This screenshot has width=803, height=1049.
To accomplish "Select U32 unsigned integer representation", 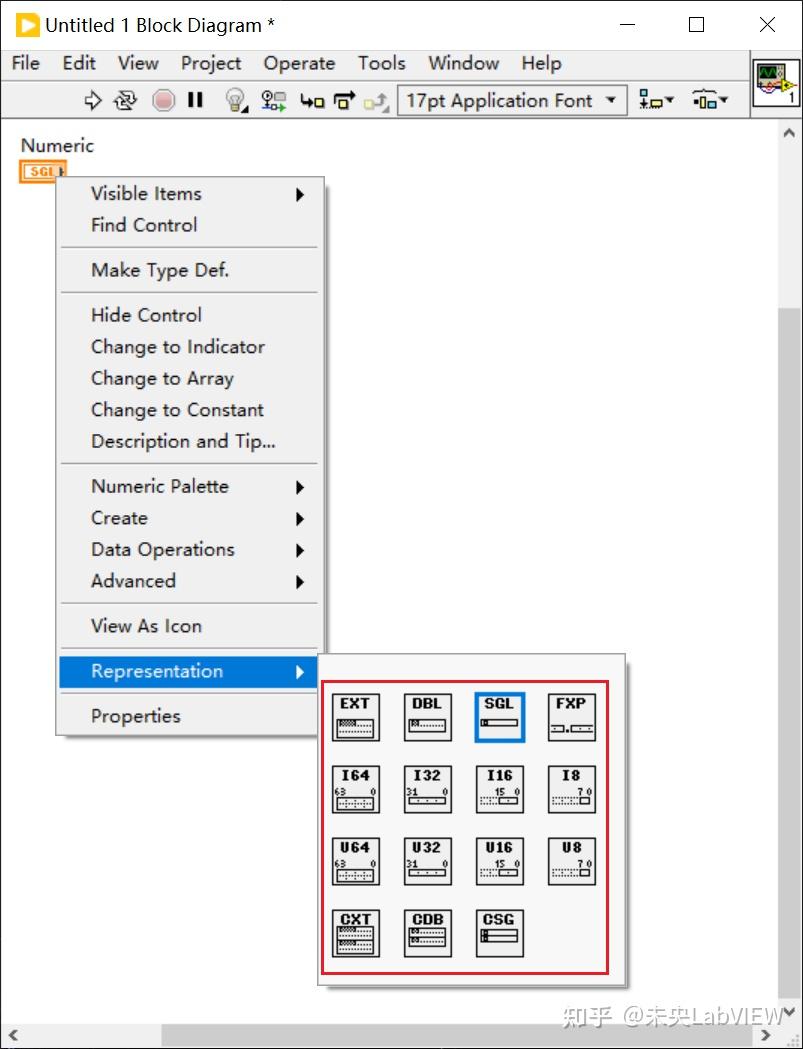I will (428, 861).
